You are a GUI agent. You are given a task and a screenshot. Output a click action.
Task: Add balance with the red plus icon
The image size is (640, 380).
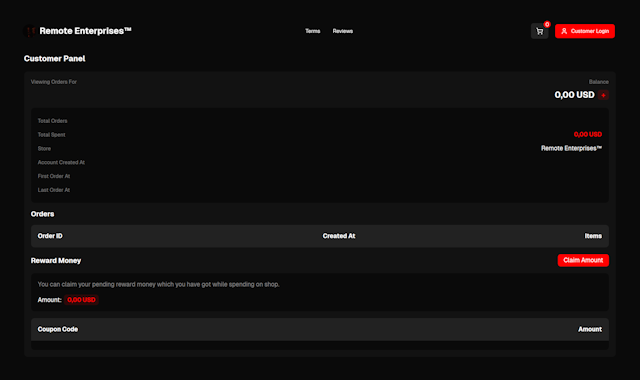point(603,95)
